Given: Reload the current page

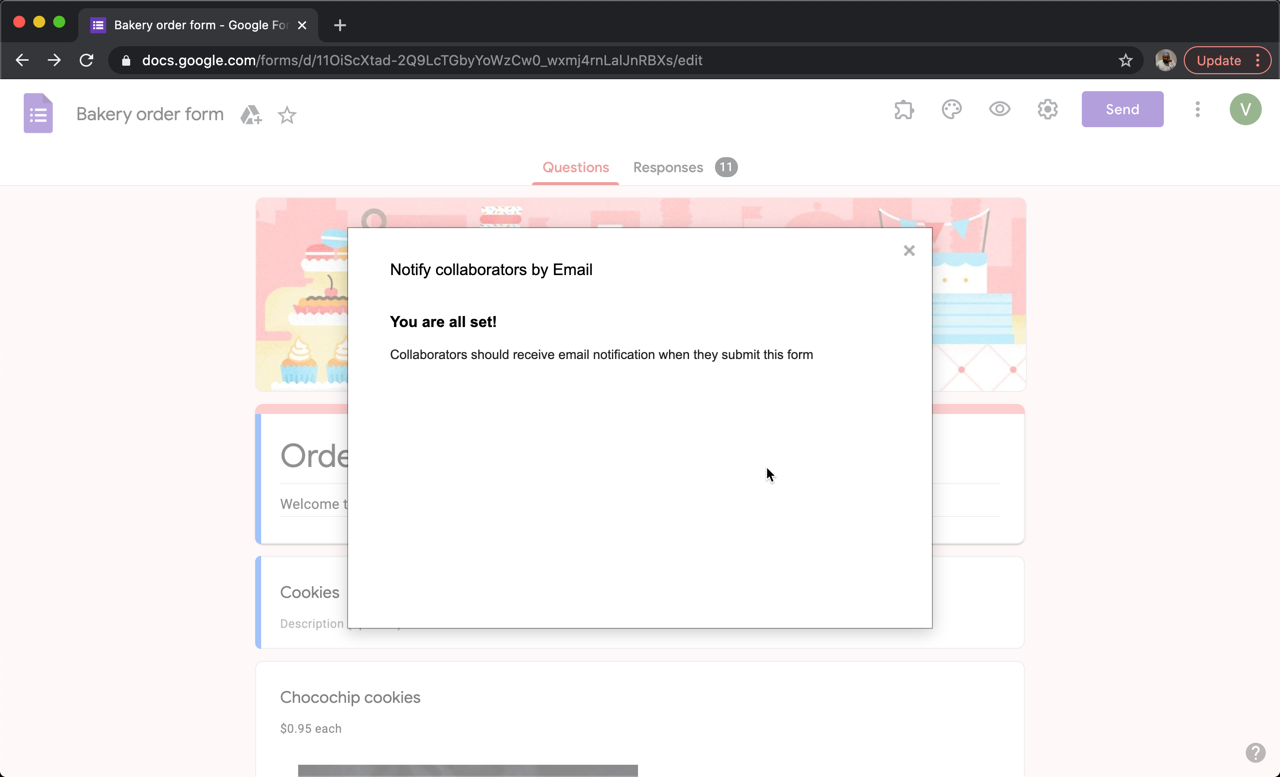Looking at the screenshot, I should coord(86,60).
